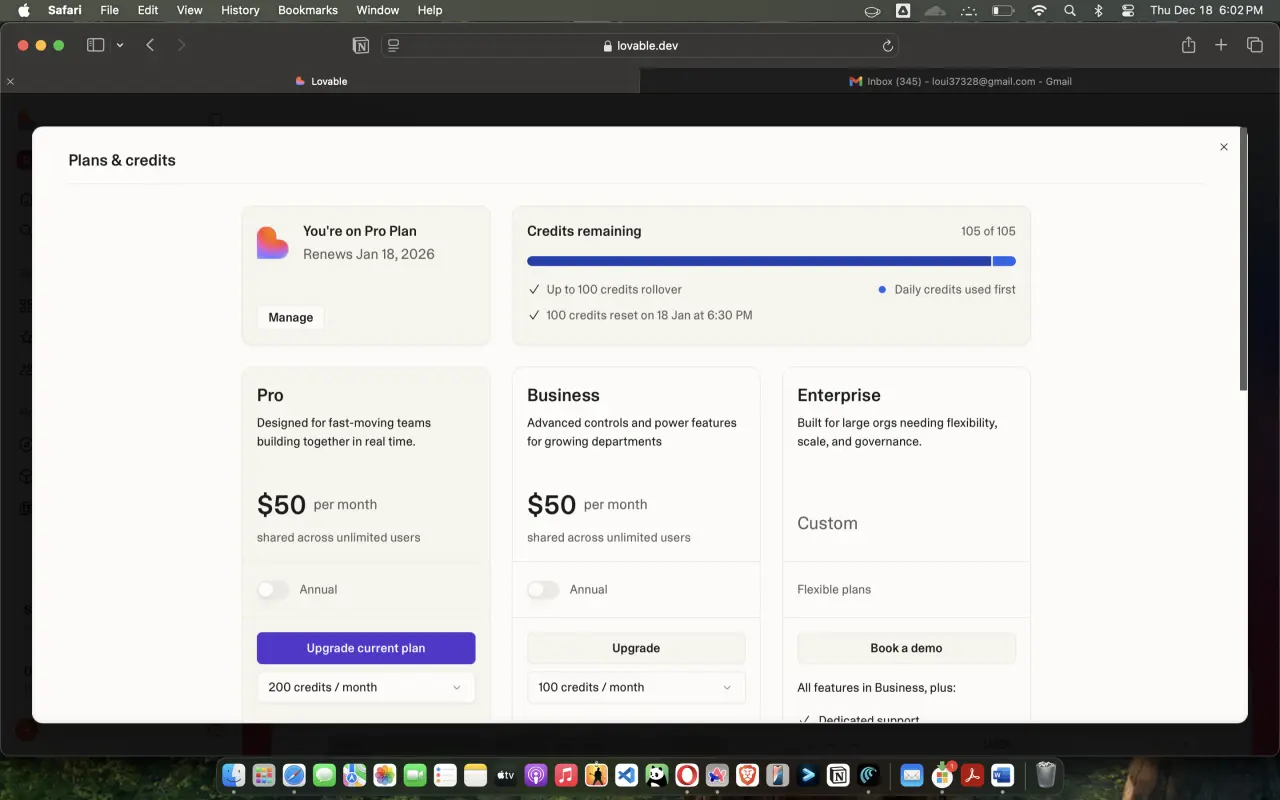The image size is (1280, 800).
Task: Click Upgrade current plan button
Action: tap(366, 648)
